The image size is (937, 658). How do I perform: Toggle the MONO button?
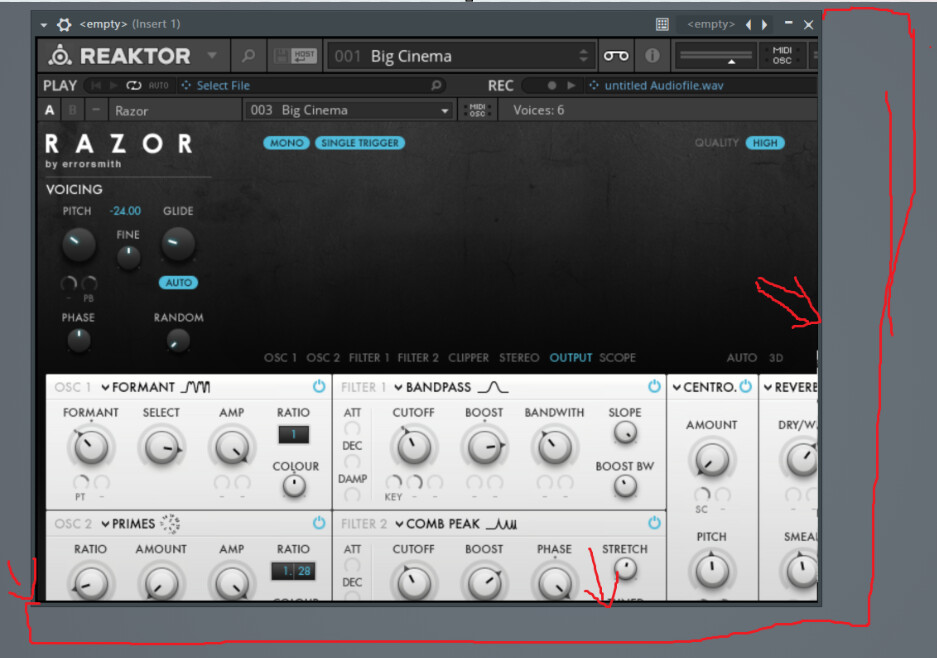point(286,143)
